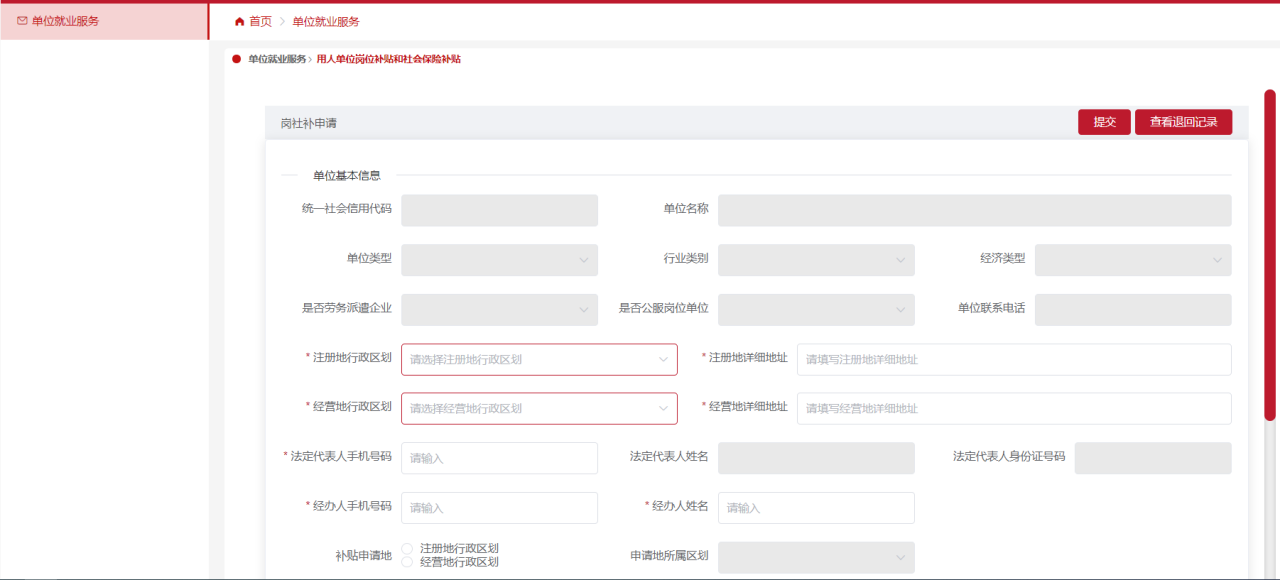Focus the 注册地详细地址 input field
The width and height of the screenshot is (1280, 580).
click(x=1013, y=359)
